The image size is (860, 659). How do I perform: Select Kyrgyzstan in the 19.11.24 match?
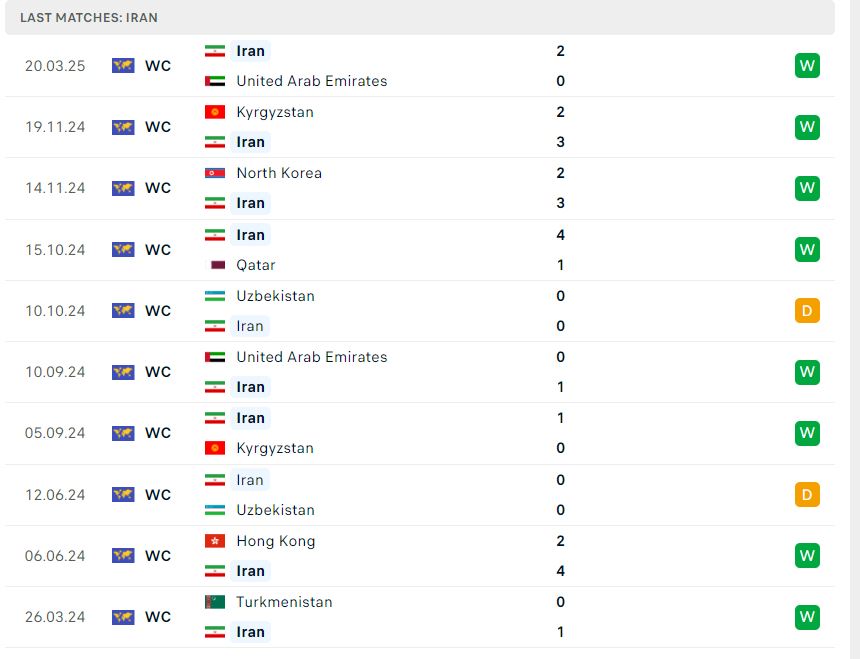point(275,112)
